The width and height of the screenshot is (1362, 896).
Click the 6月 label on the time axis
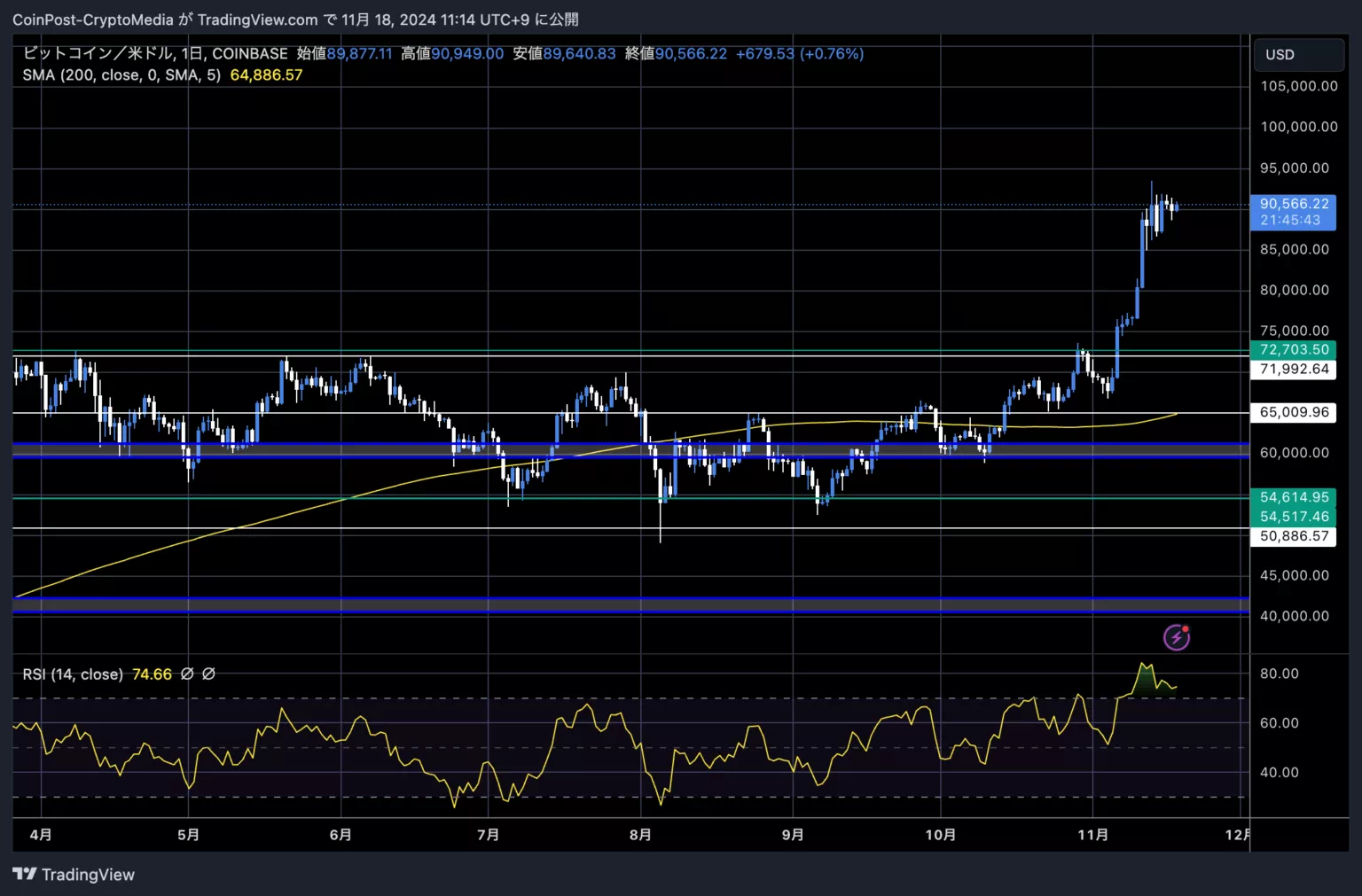340,835
